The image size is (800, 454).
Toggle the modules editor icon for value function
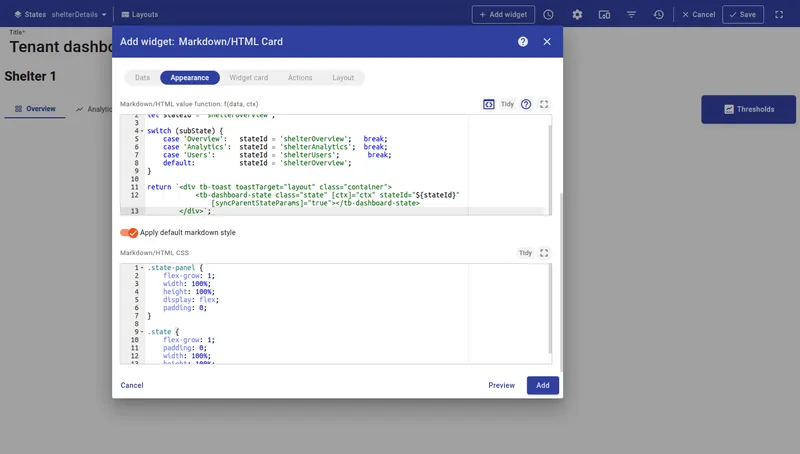(489, 104)
